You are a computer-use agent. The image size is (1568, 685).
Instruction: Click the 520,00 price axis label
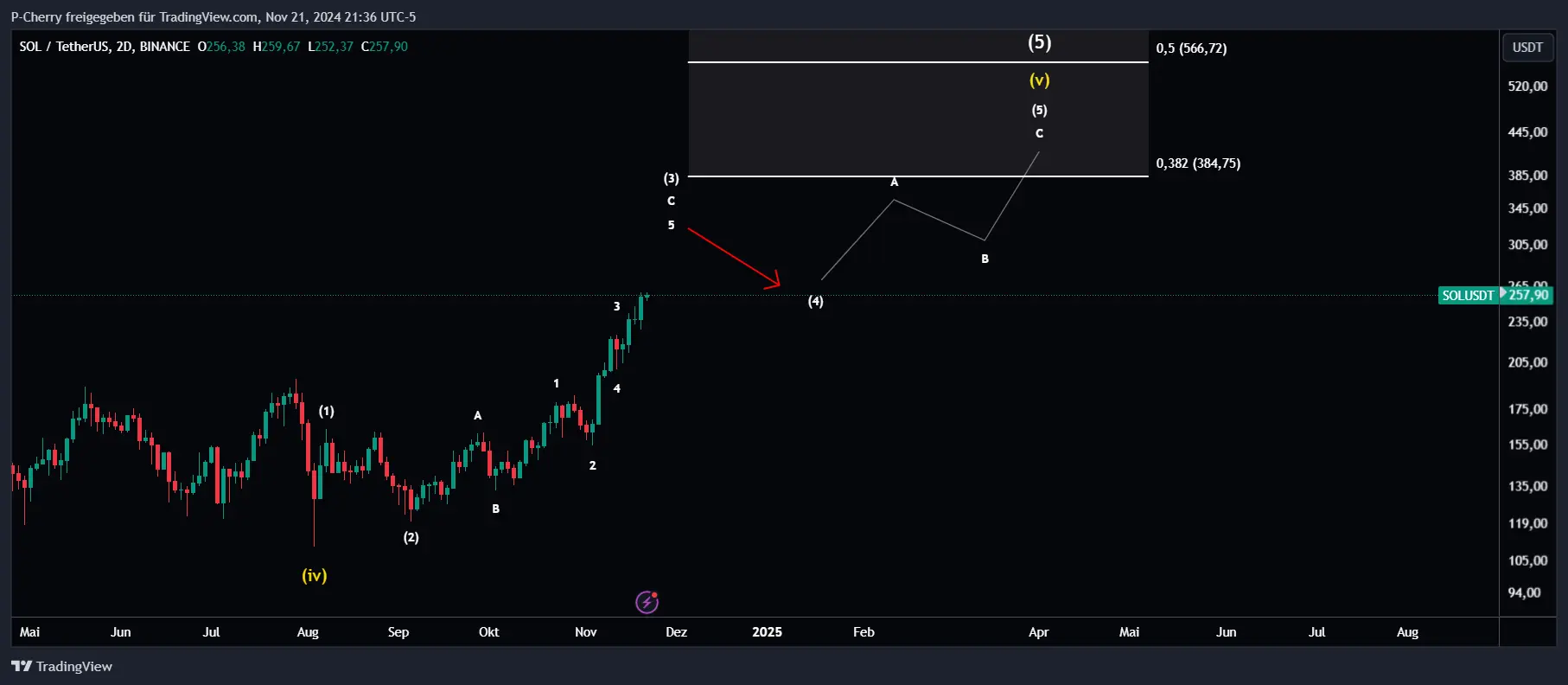[x=1527, y=86]
